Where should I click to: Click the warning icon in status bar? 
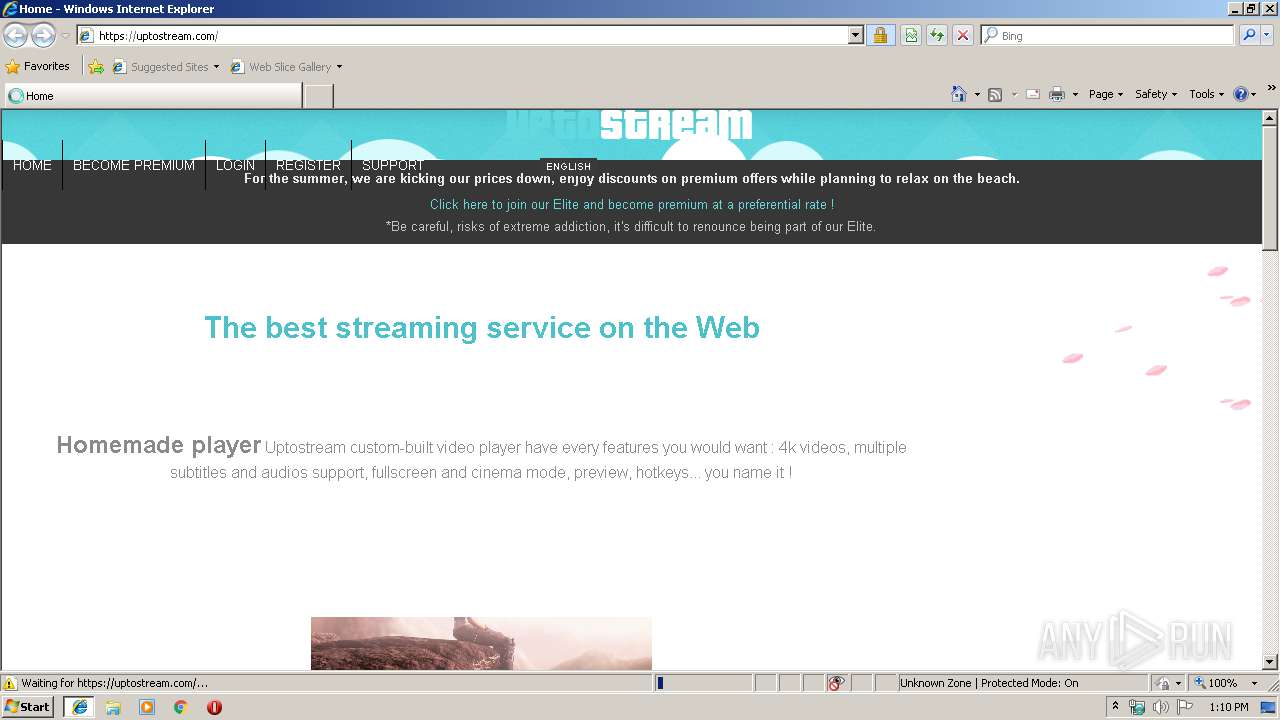[10, 683]
